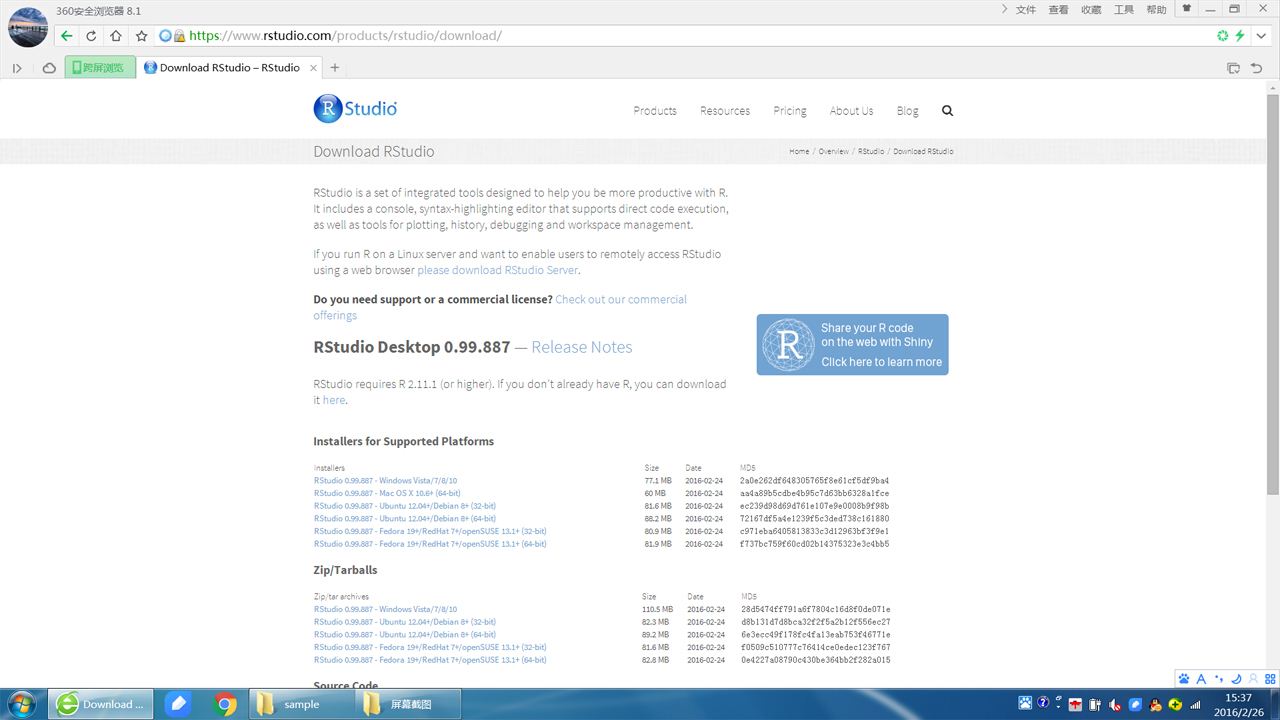Open the 收藏 menu
Screen dimensions: 1280x720
click(x=1091, y=9)
